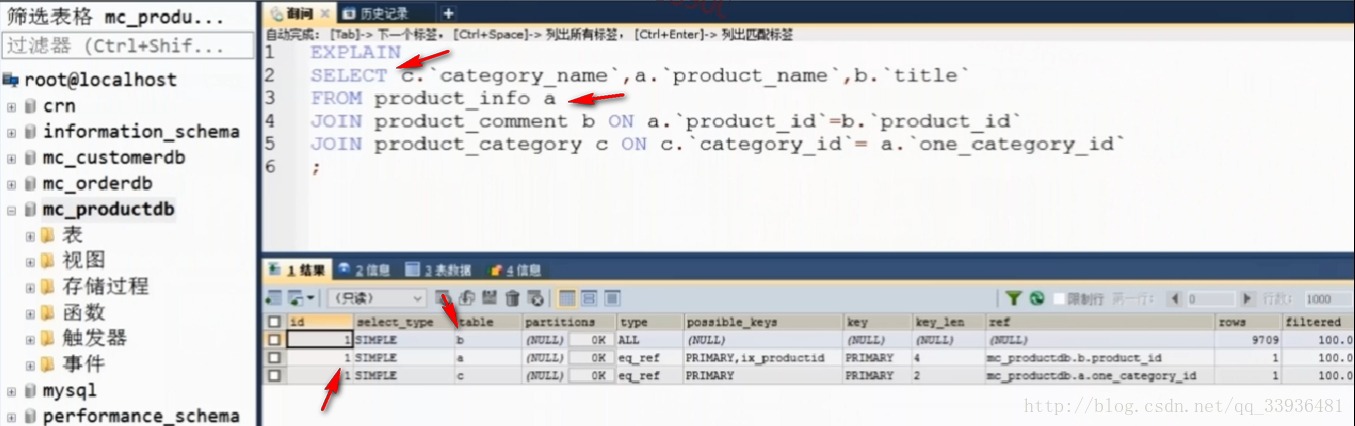Click the save changes icon
1355x426 pixels.
point(489,298)
